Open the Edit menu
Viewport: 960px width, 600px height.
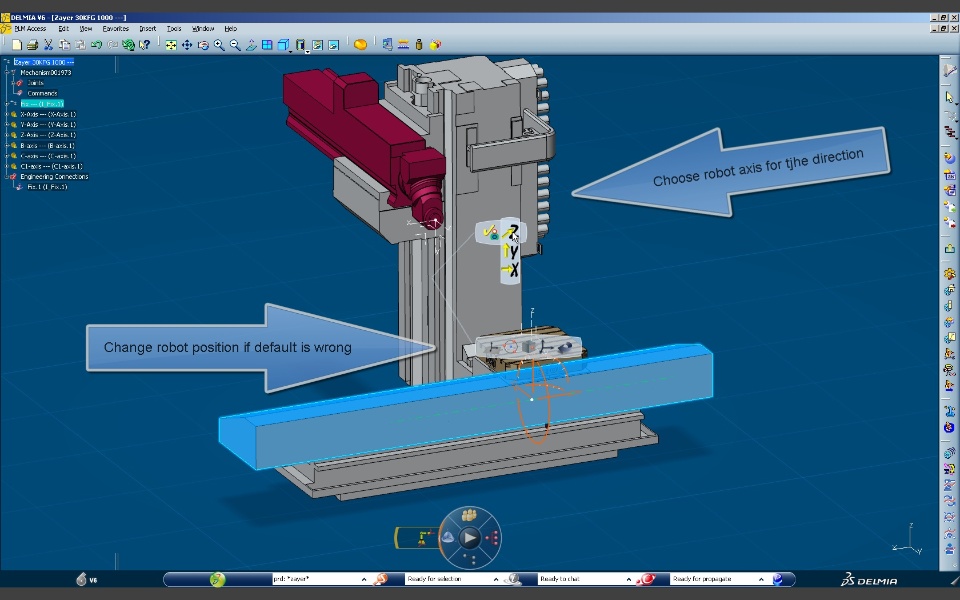click(63, 29)
